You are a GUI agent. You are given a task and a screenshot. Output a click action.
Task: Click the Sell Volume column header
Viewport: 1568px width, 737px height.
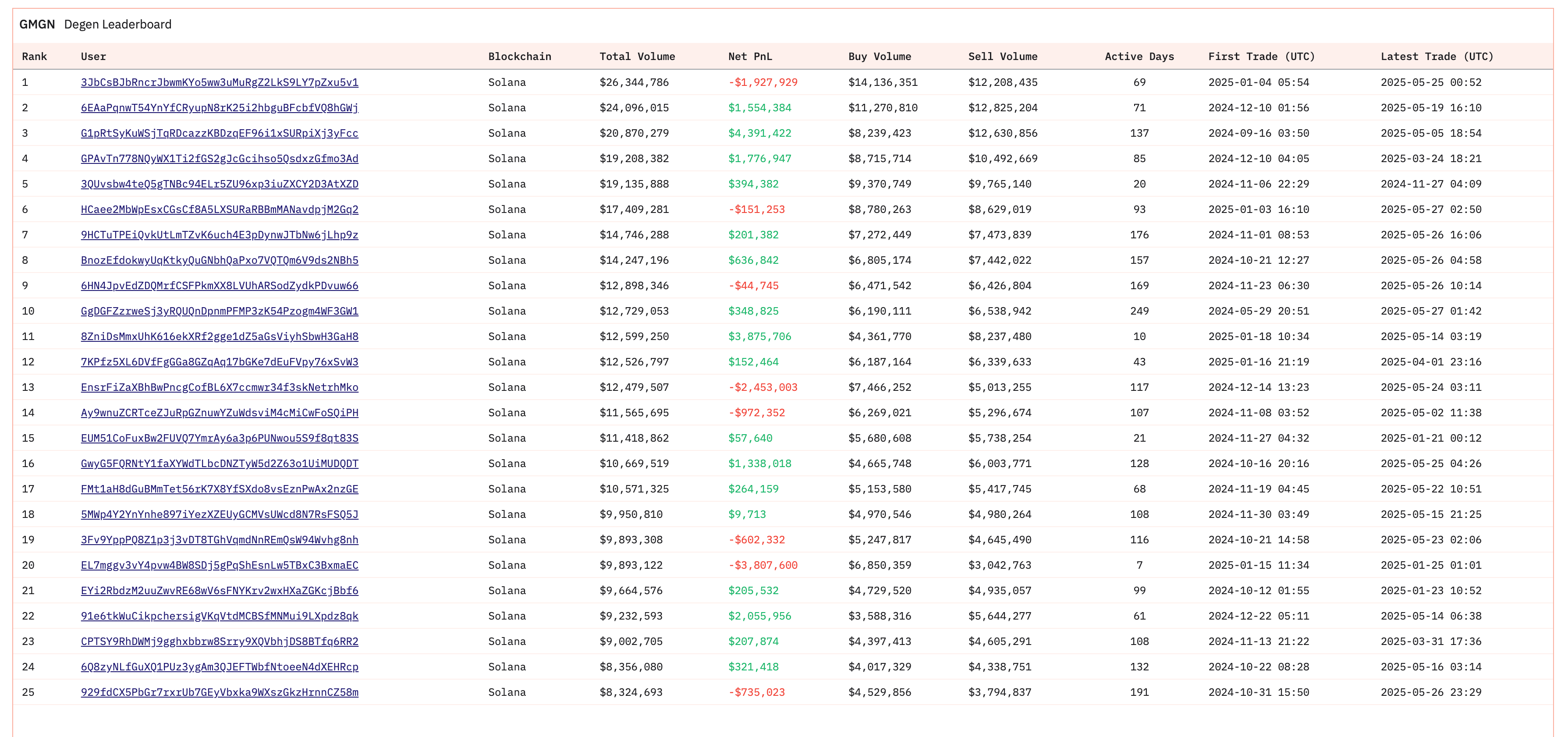pos(1003,57)
